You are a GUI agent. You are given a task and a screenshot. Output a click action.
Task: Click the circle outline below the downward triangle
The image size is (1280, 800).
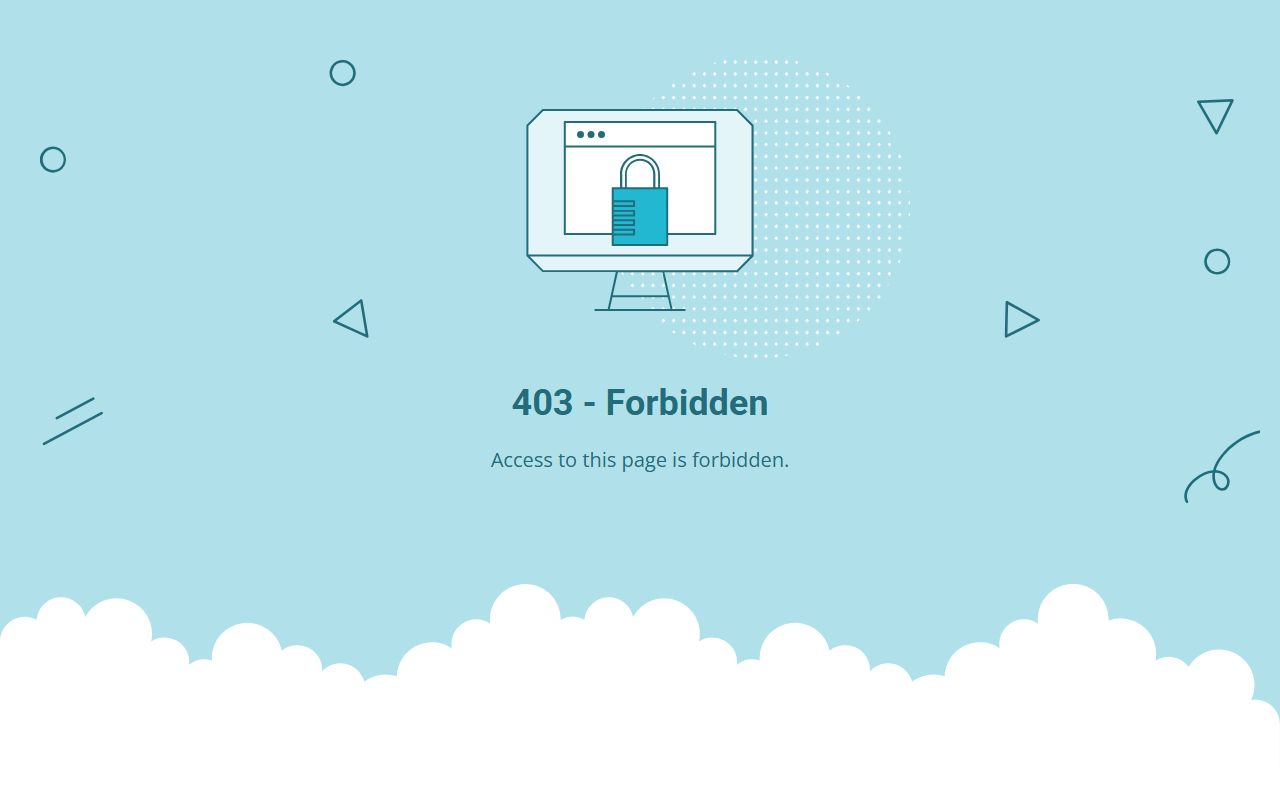point(1217,262)
